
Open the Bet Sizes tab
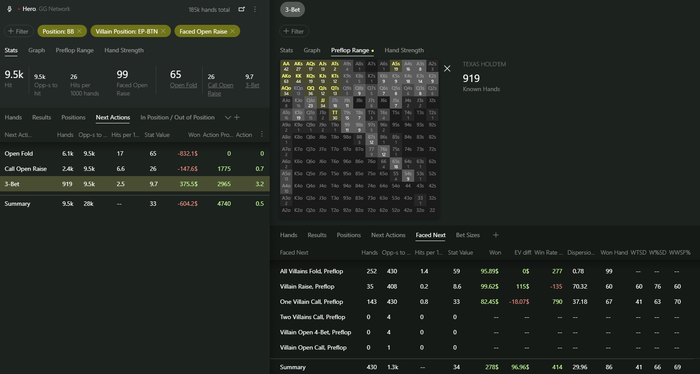pyautogui.click(x=468, y=235)
